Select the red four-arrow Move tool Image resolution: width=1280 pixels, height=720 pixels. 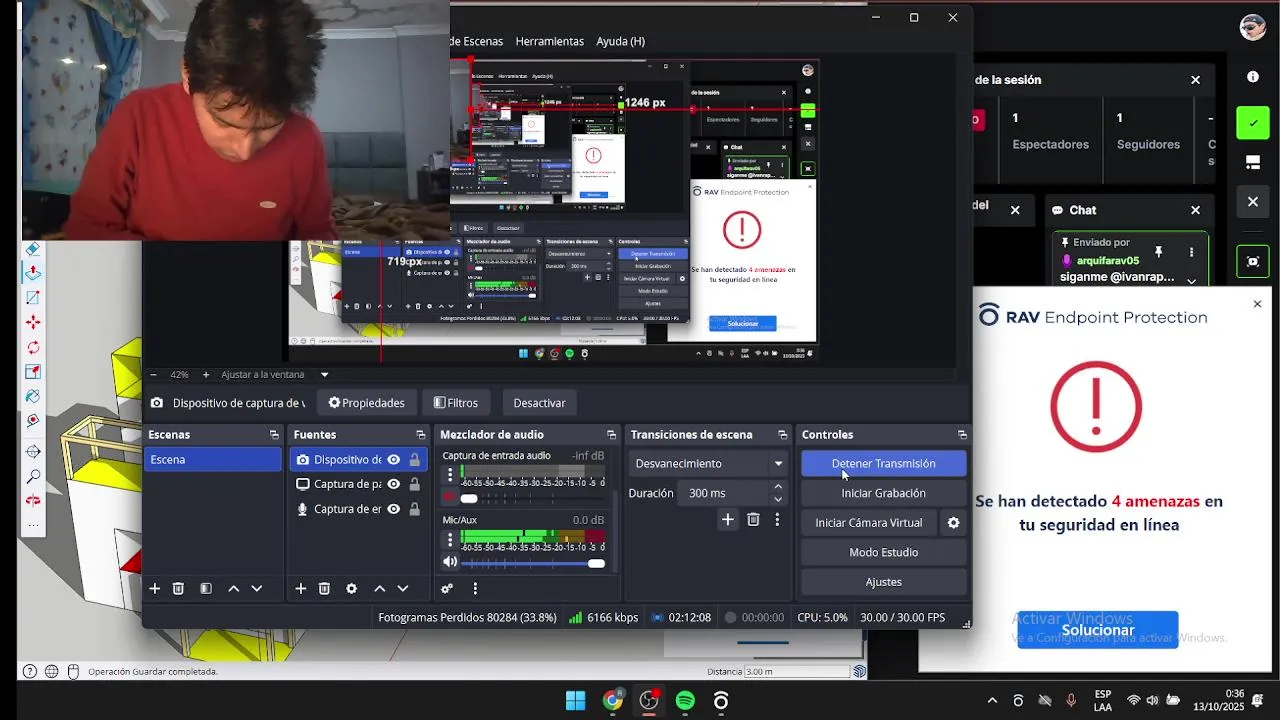(x=32, y=322)
